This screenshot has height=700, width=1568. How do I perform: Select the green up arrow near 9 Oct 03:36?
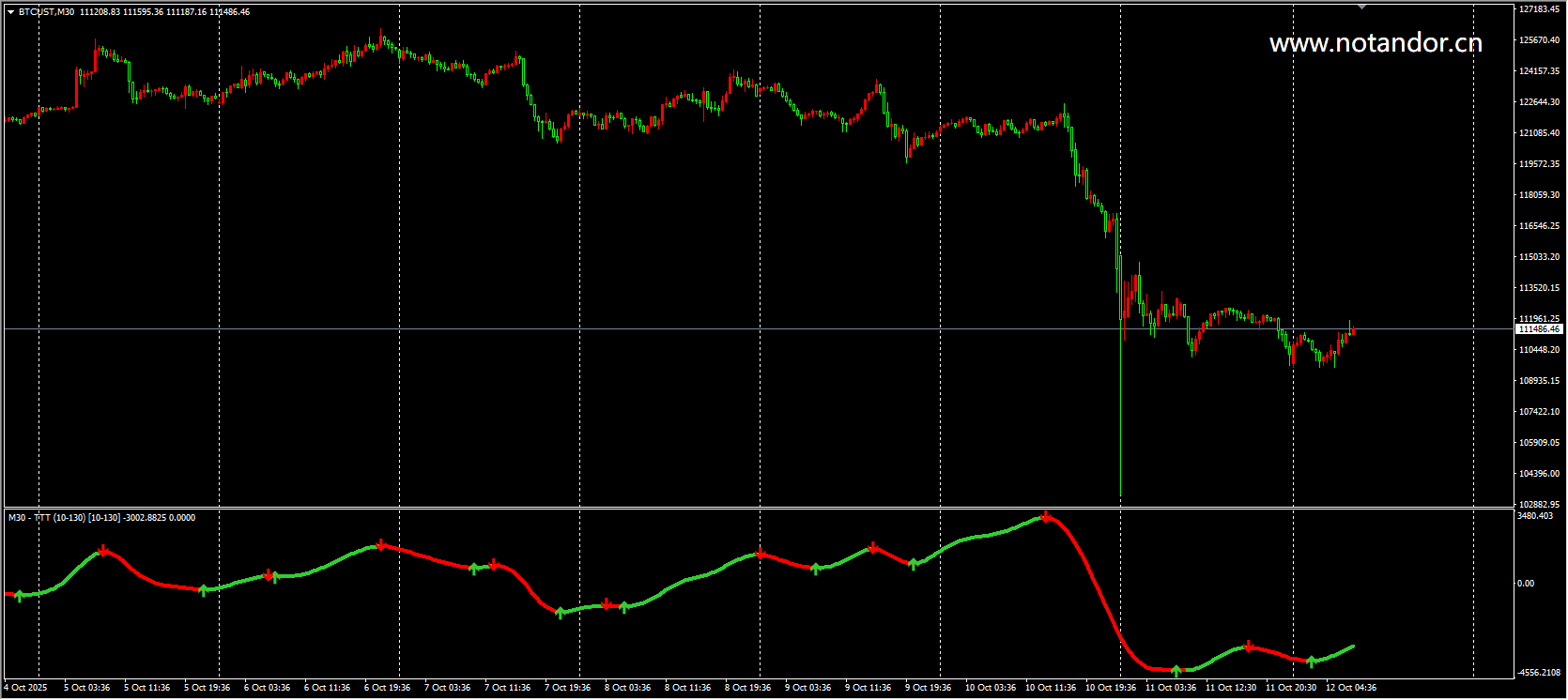coord(815,569)
